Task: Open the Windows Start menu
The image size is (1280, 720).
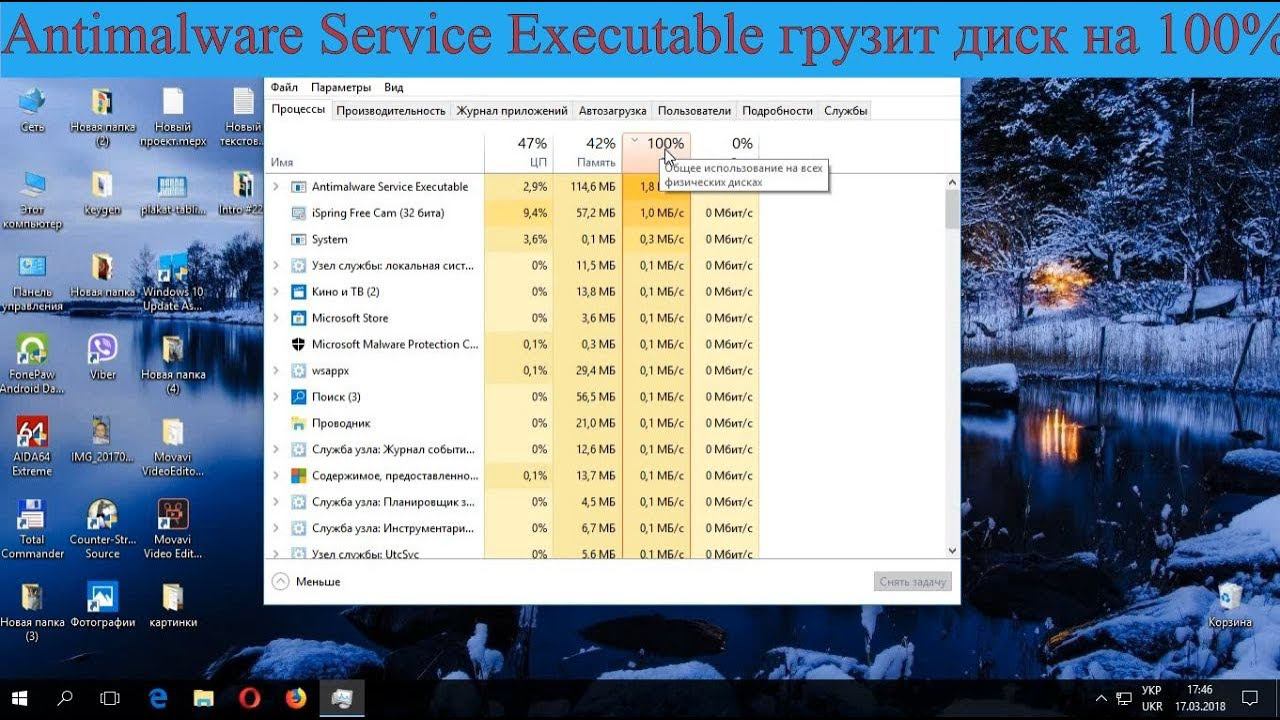Action: (x=19, y=697)
